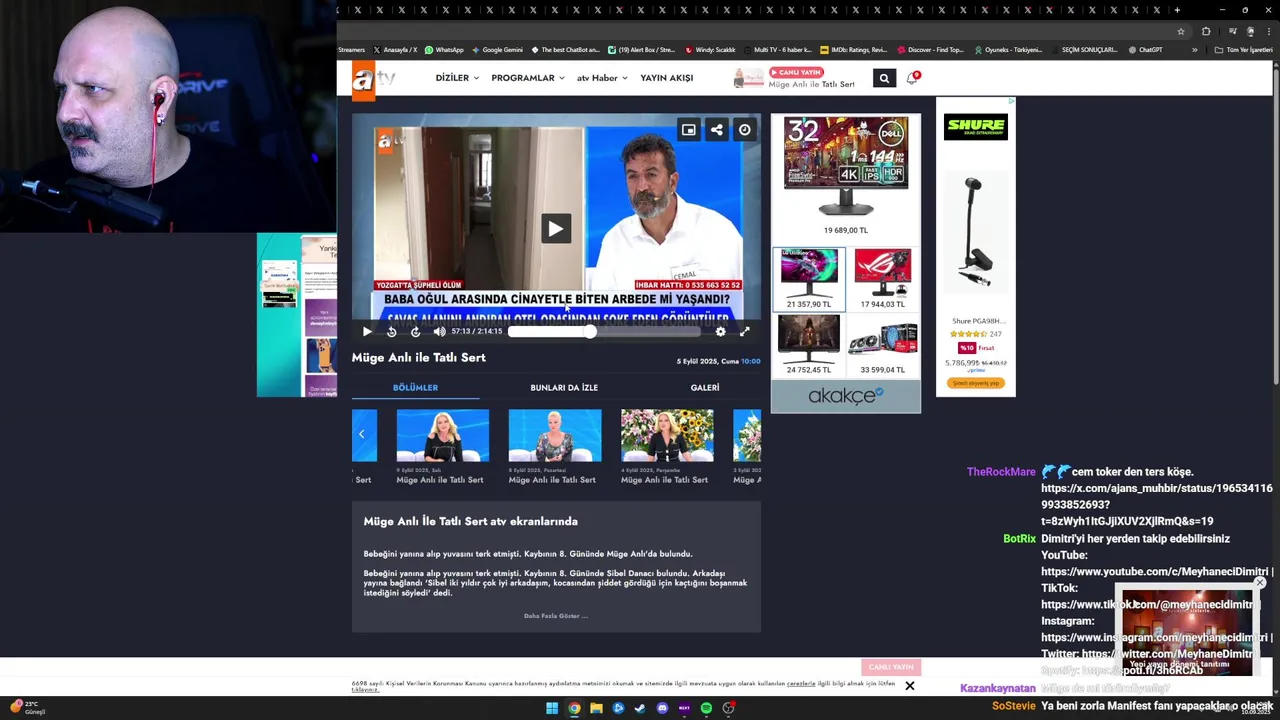Screen dimensions: 1280x720
Task: Expand the atv Haber dropdown menu
Action: 602,78
